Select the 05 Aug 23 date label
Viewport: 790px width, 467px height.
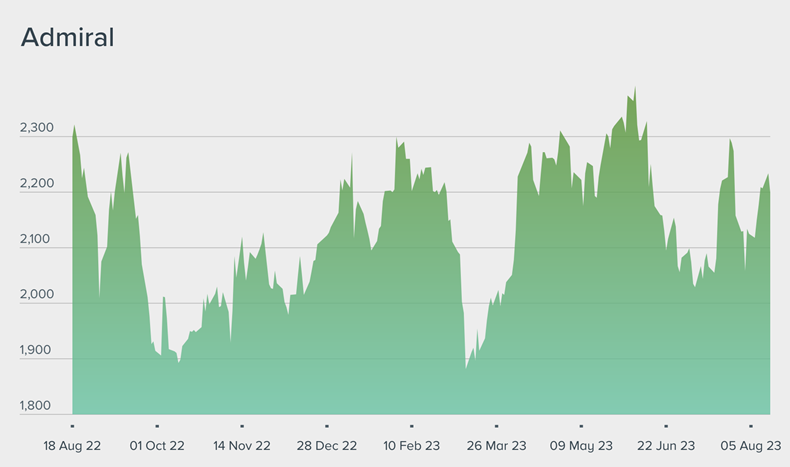tap(751, 446)
